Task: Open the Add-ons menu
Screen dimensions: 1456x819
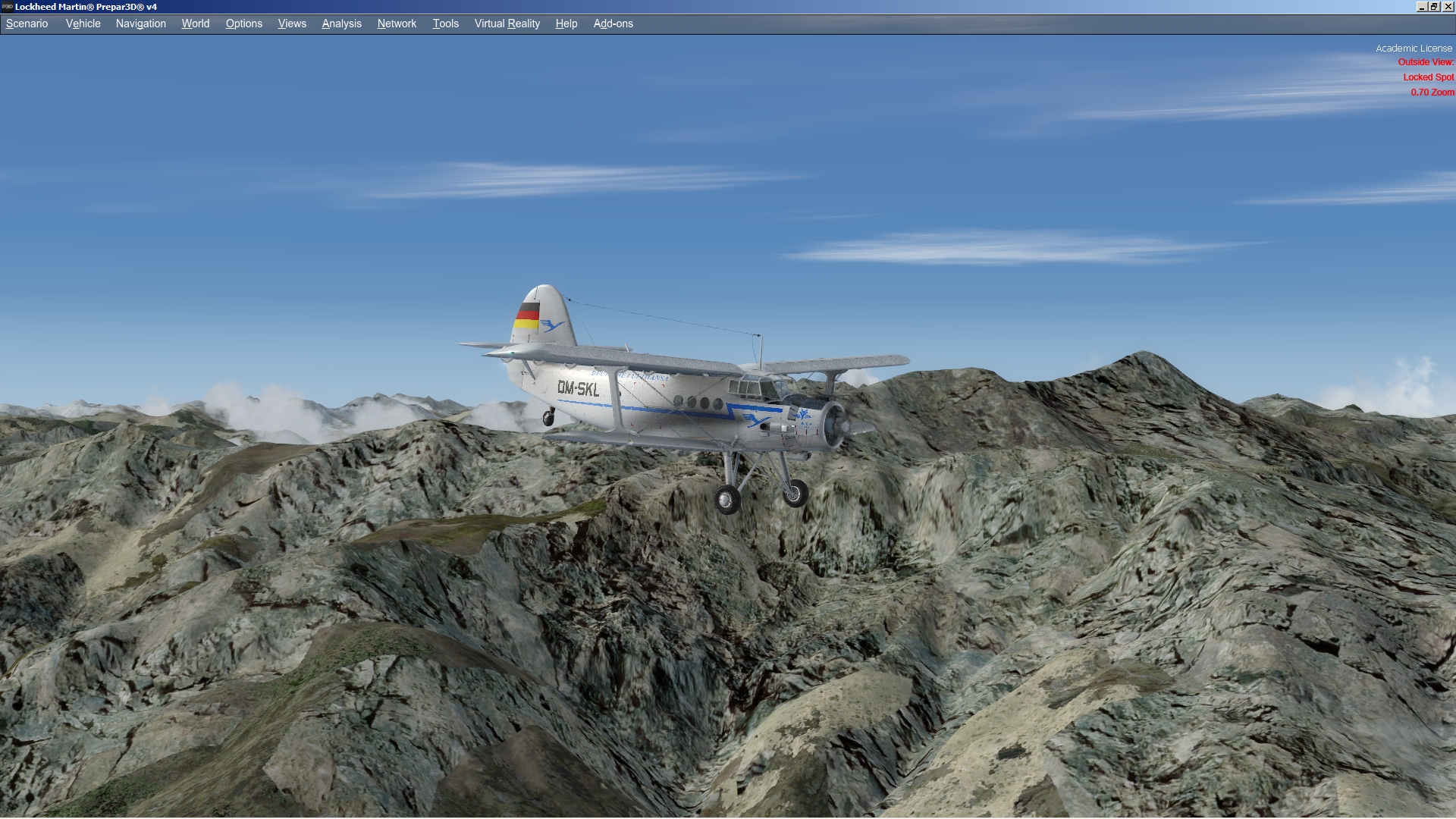Action: coord(613,24)
